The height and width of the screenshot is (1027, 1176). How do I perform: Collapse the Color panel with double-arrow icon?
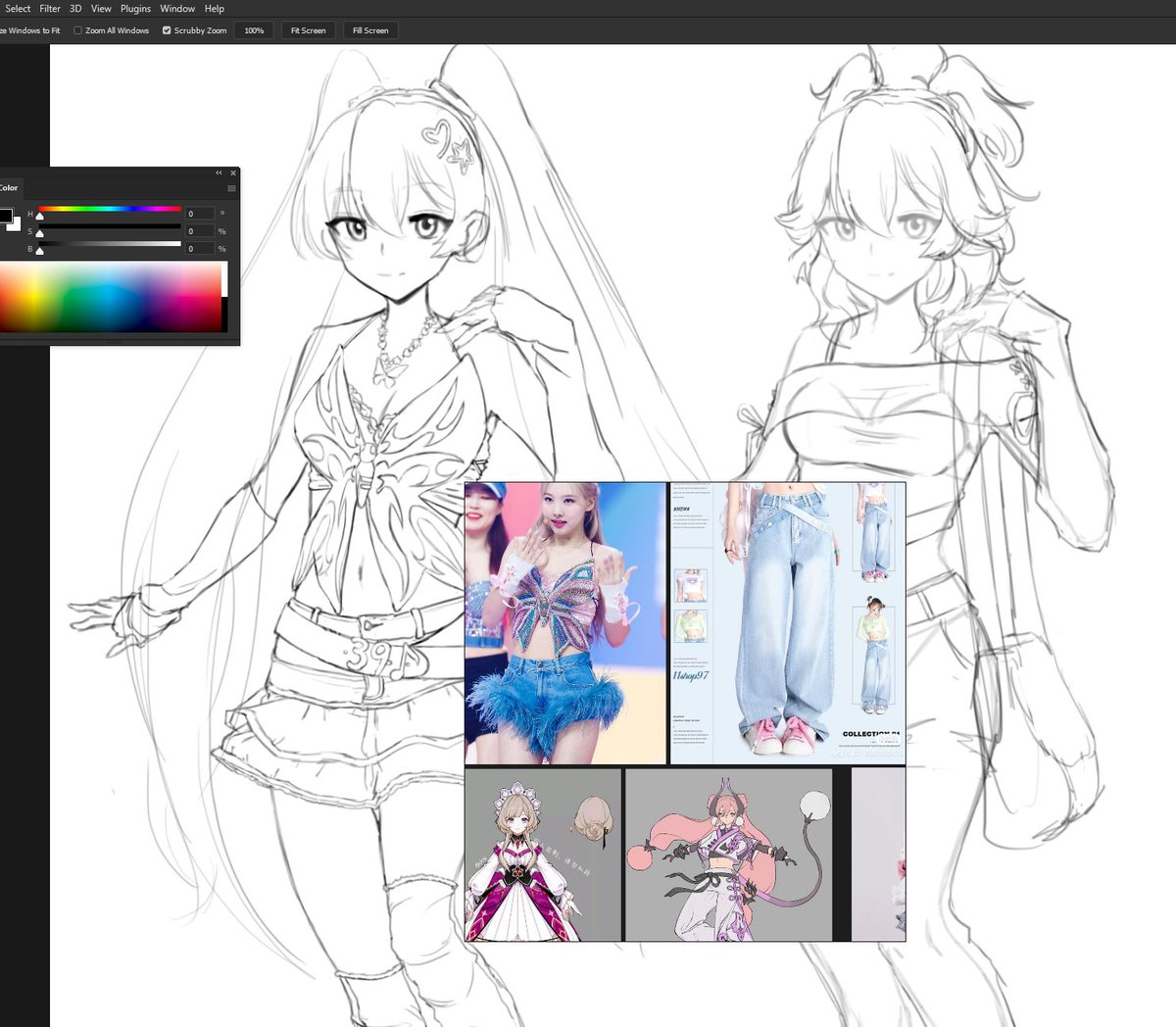coord(220,172)
